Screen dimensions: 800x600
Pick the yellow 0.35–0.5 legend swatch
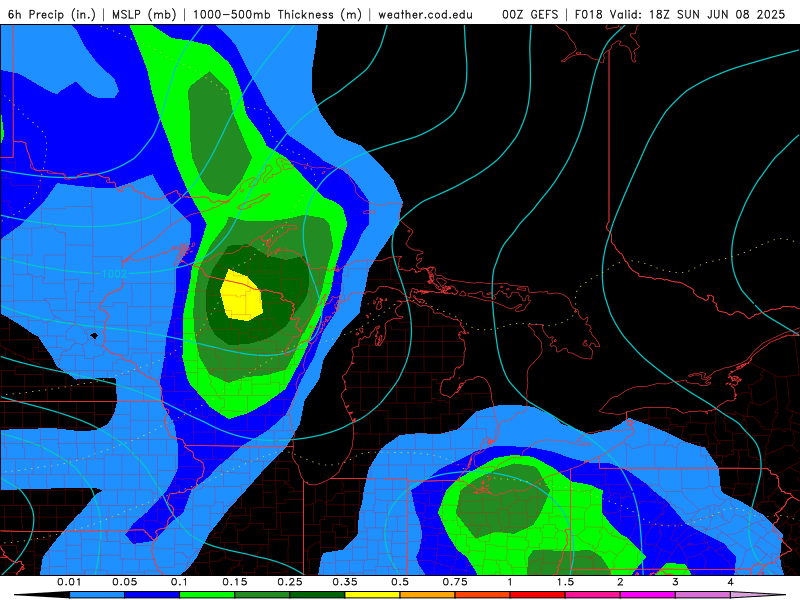[x=372, y=595]
